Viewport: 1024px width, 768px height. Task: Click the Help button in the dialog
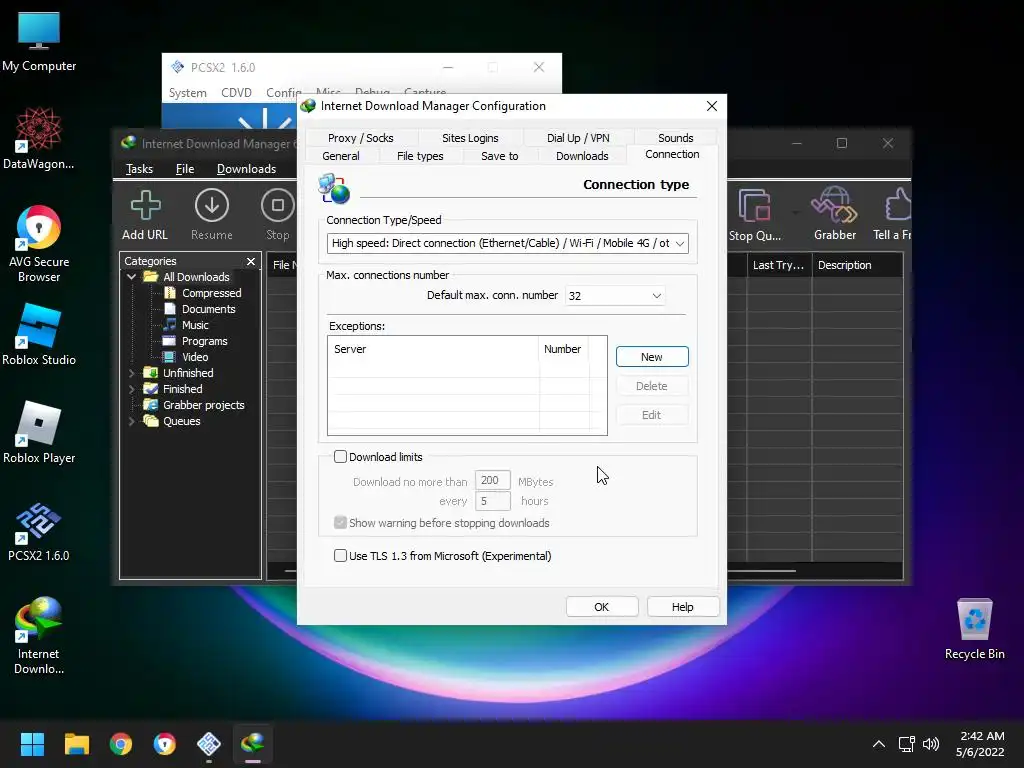682,607
